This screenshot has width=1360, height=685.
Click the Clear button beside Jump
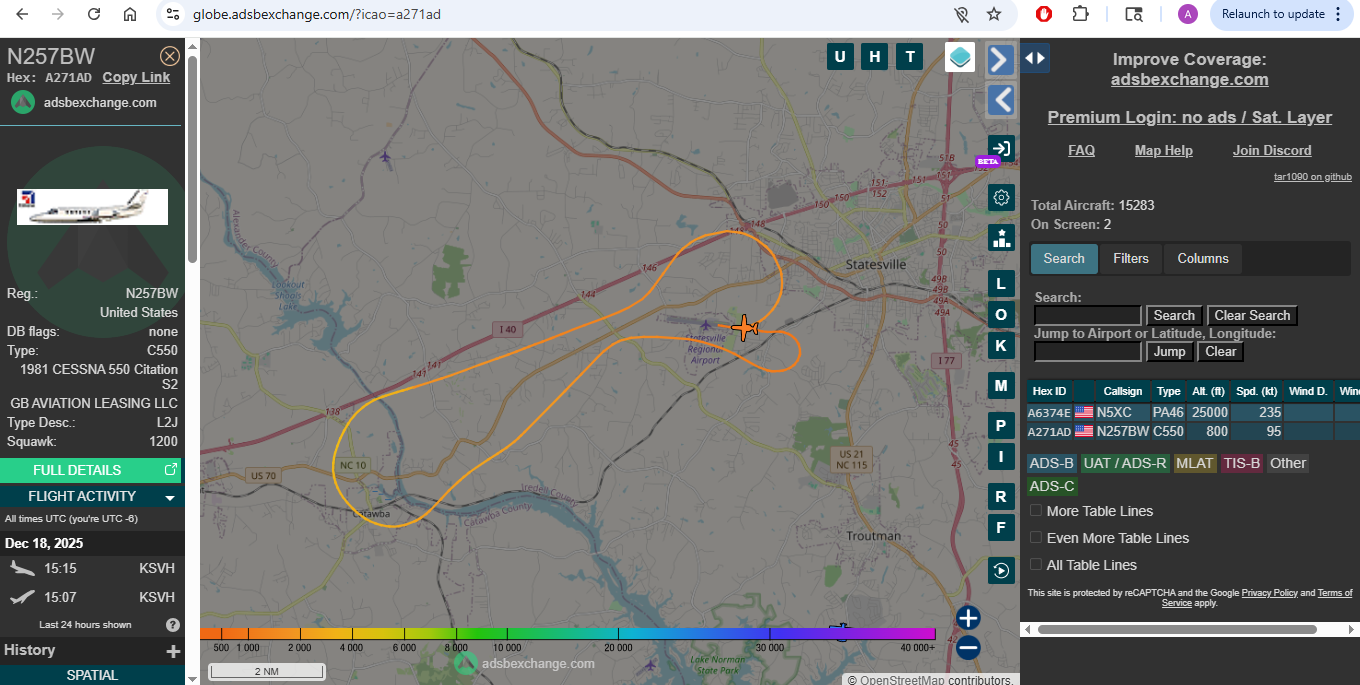(1220, 351)
